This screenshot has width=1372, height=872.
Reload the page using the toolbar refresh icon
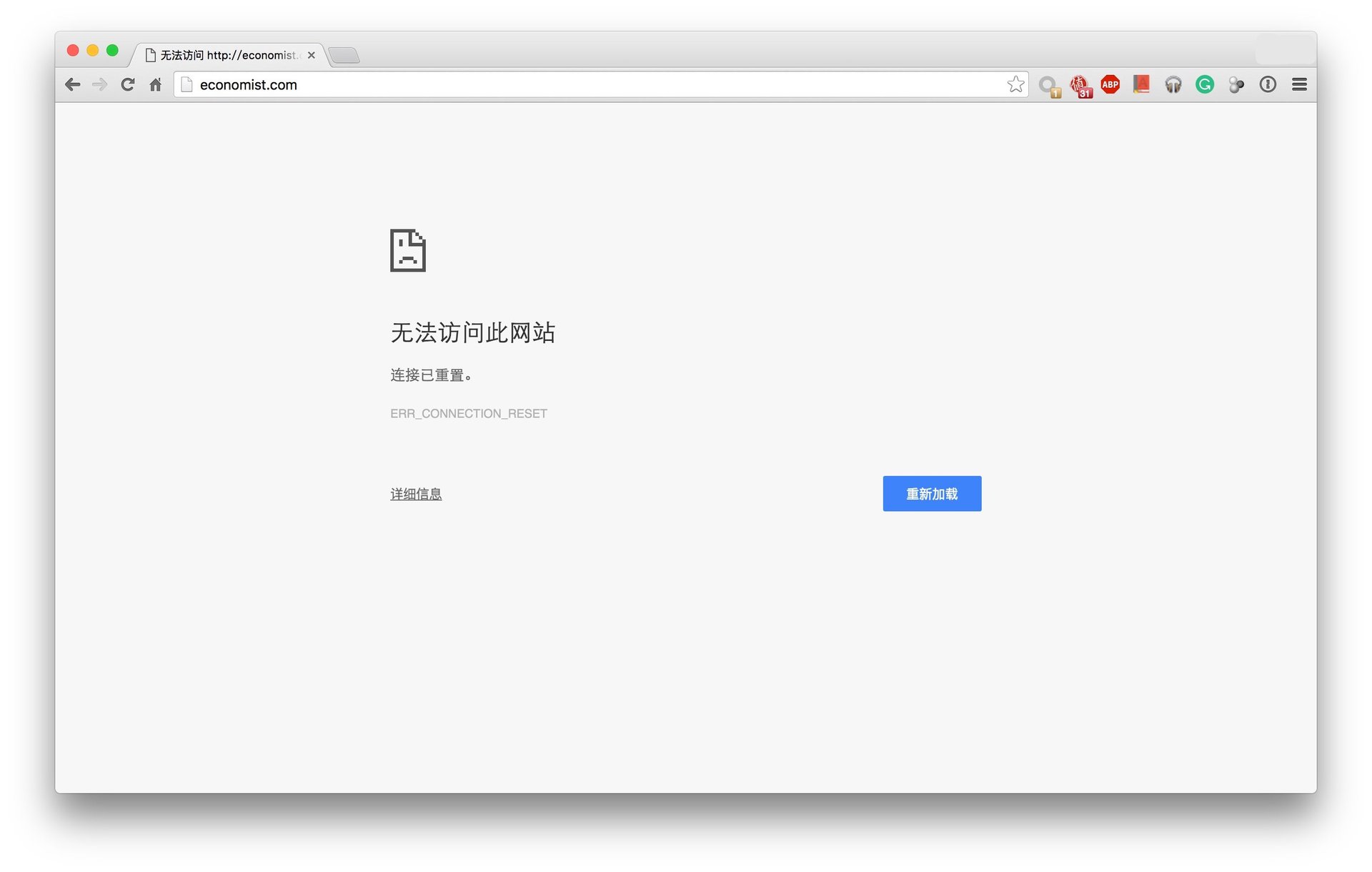pos(128,85)
